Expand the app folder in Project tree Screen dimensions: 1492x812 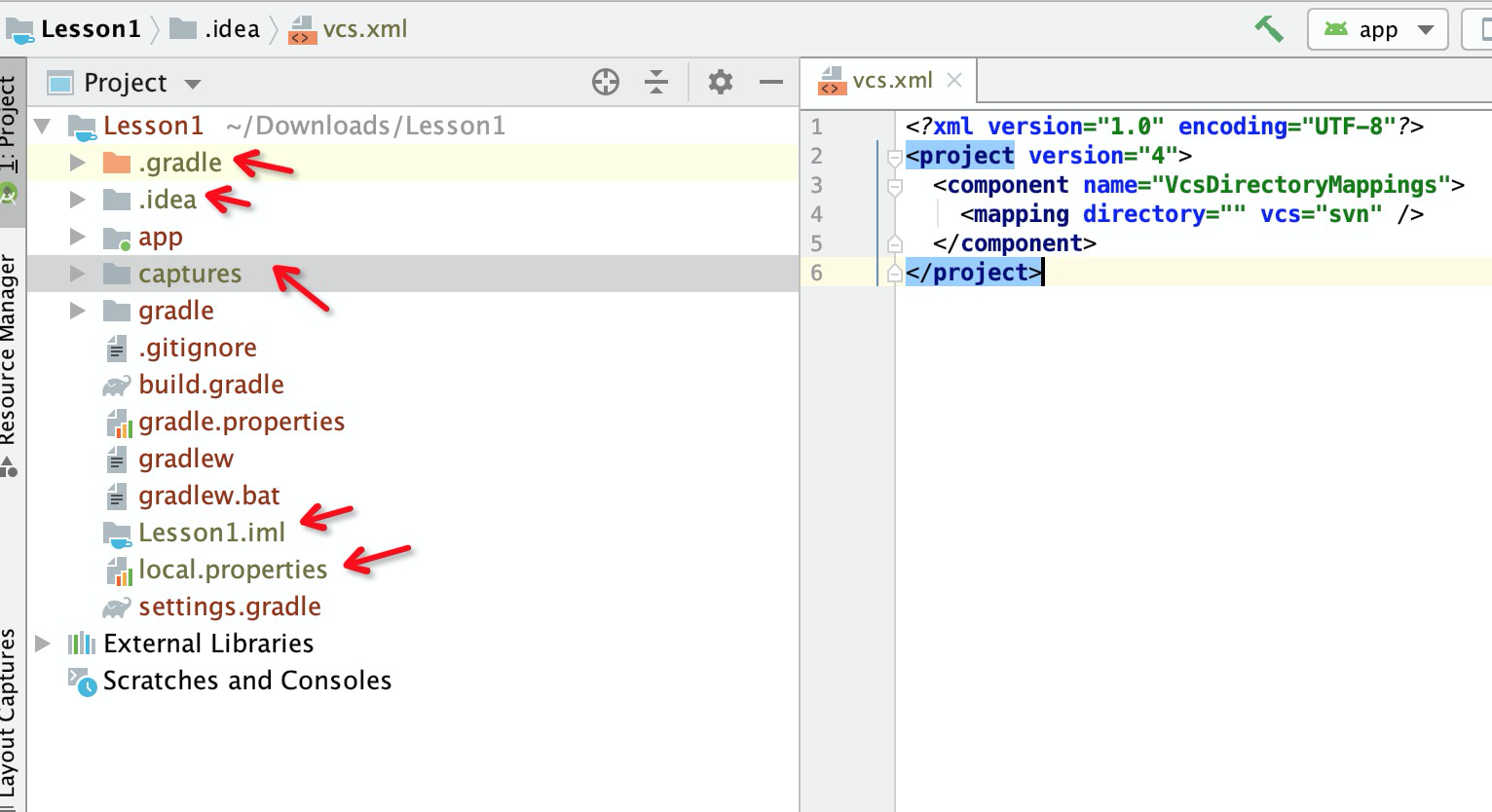77,236
